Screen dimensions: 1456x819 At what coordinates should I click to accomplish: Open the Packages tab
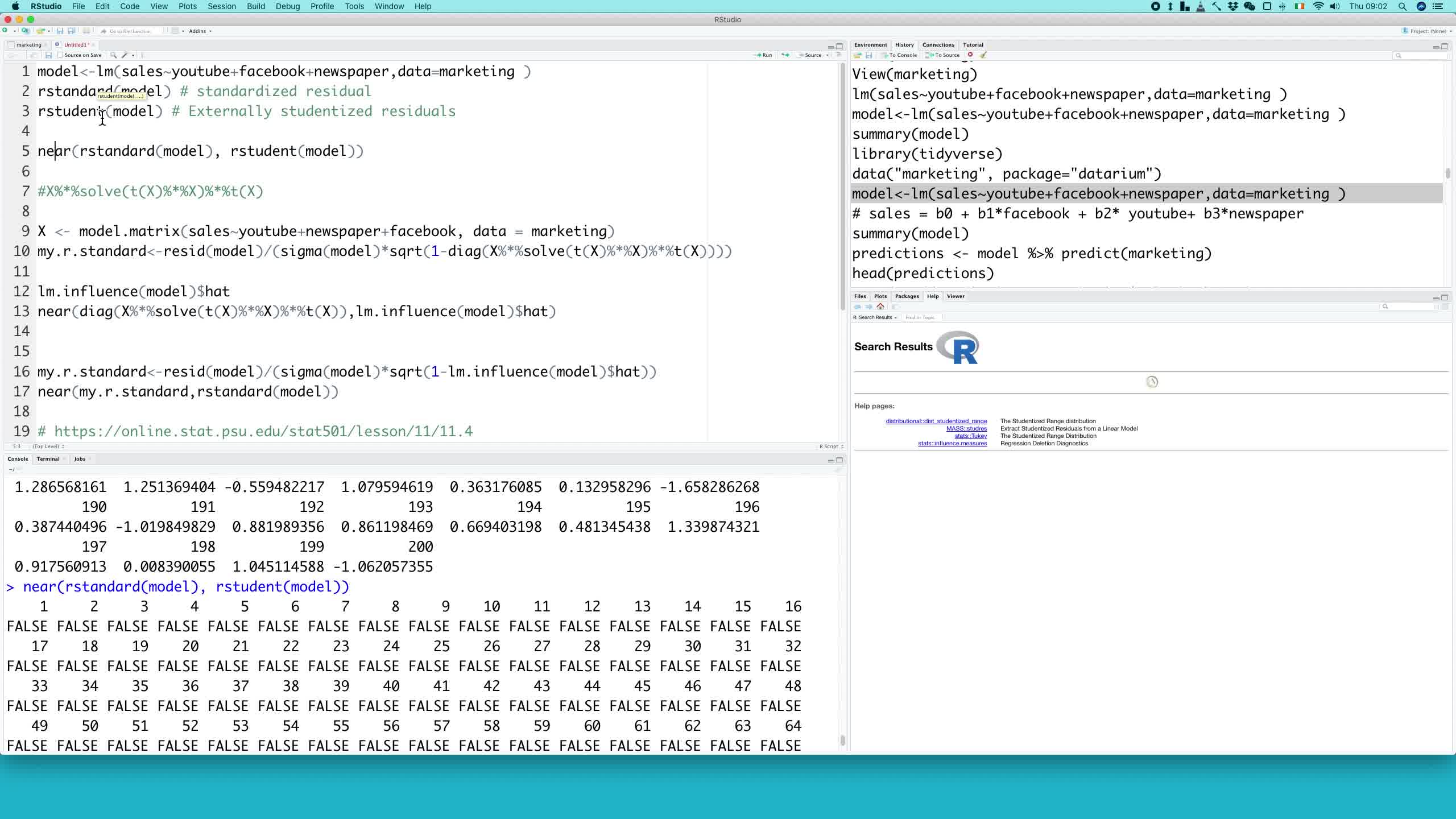[907, 296]
